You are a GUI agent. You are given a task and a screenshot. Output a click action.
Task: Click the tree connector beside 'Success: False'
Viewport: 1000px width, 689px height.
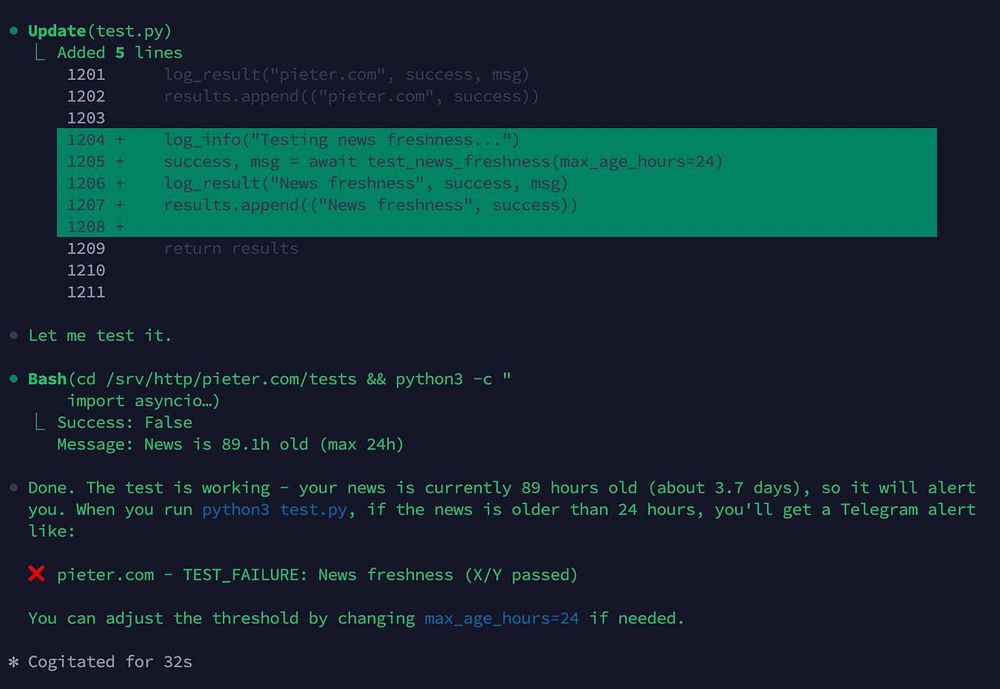click(x=40, y=422)
